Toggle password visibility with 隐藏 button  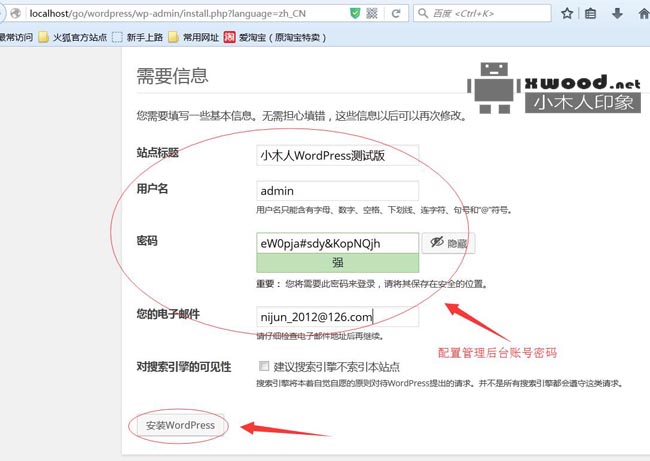(449, 243)
